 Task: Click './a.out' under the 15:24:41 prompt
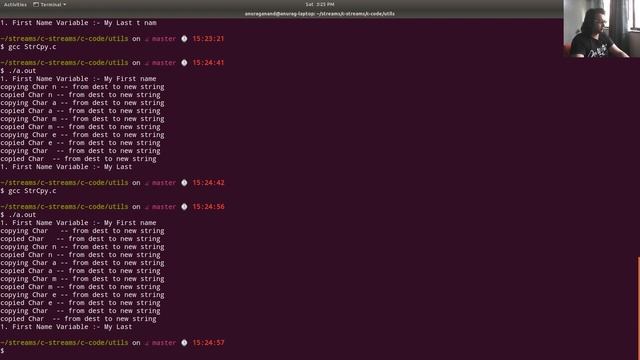(22, 71)
